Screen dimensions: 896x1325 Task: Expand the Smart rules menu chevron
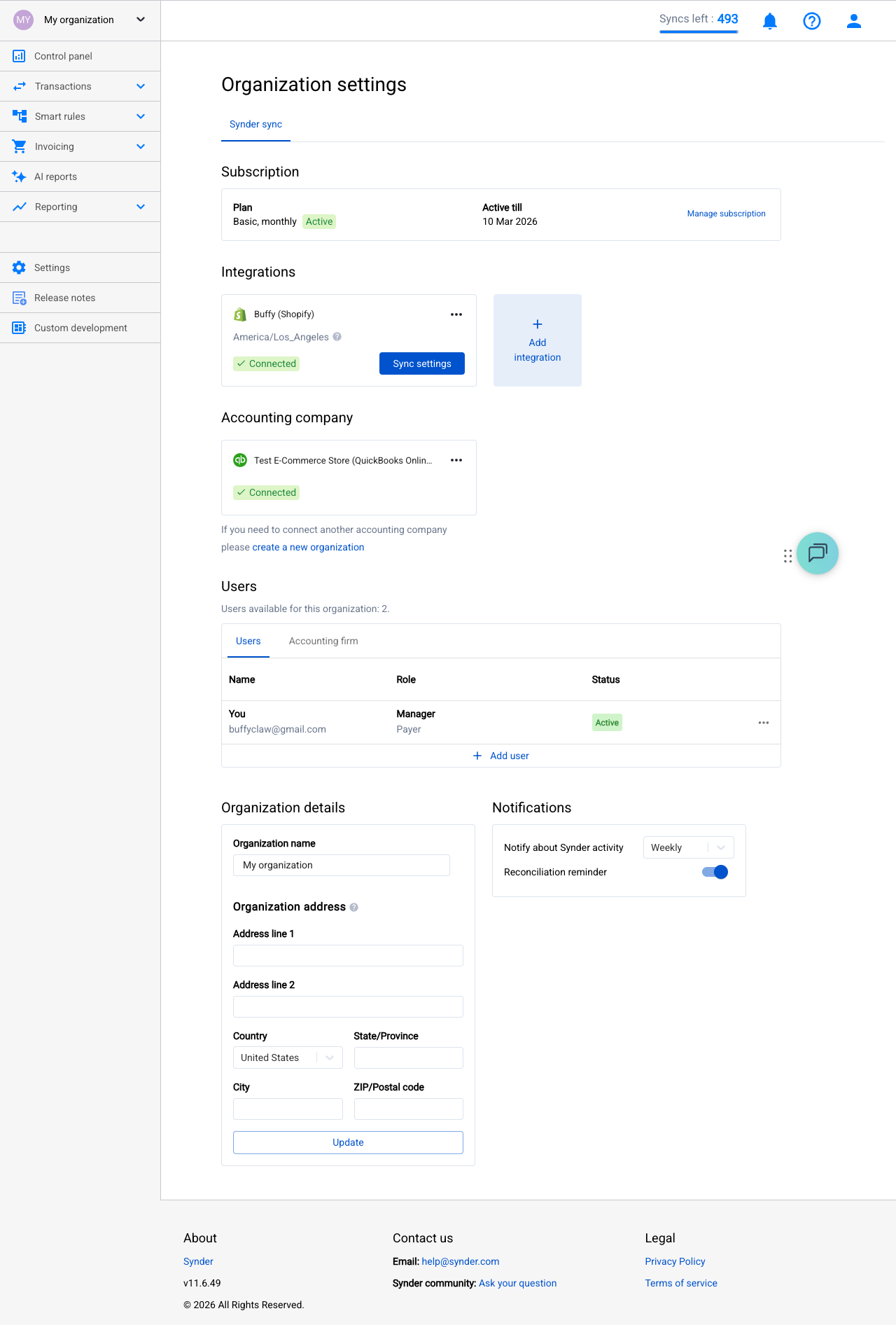point(141,116)
